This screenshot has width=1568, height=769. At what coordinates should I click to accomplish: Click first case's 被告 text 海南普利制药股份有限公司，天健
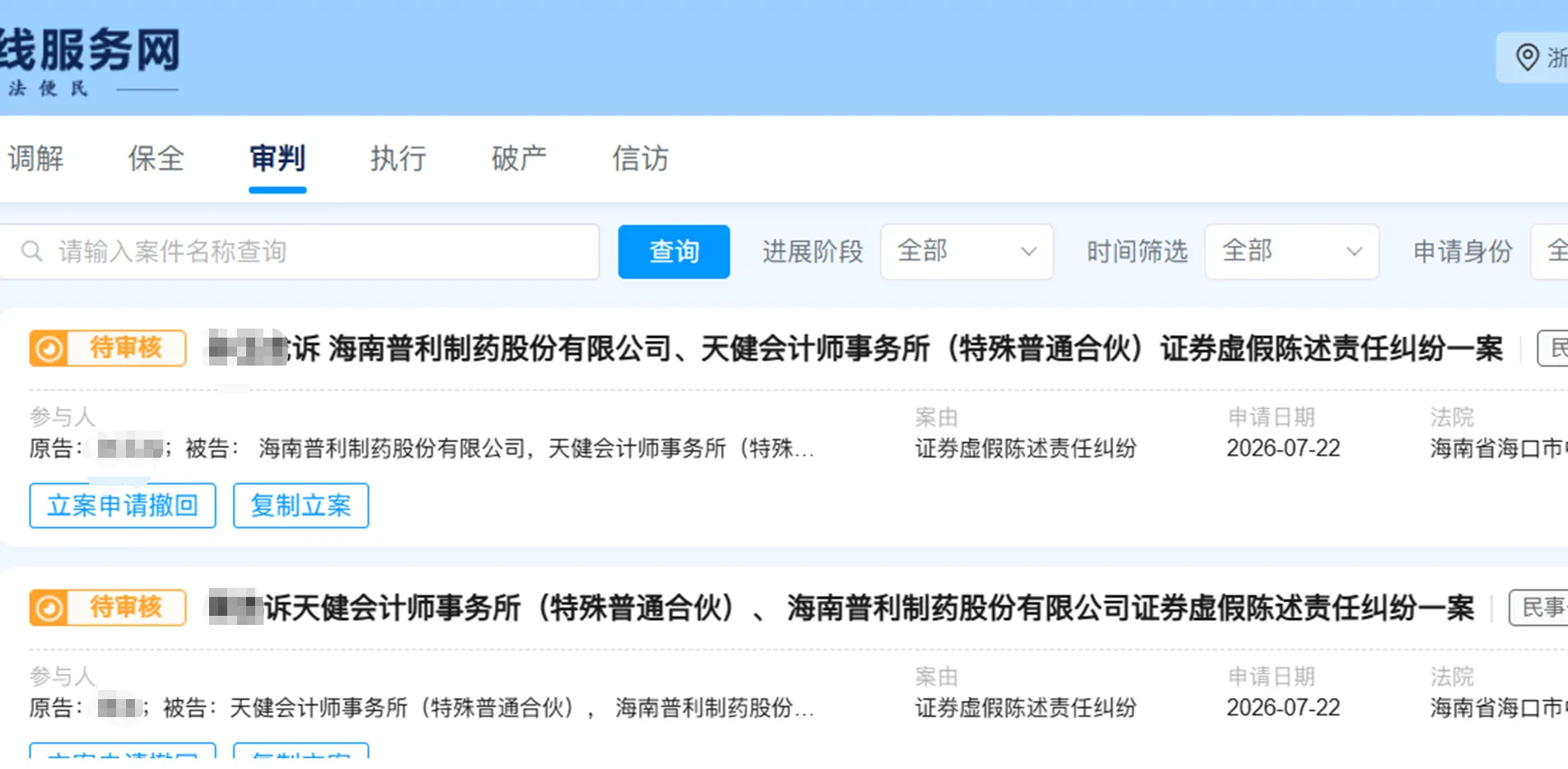click(537, 449)
